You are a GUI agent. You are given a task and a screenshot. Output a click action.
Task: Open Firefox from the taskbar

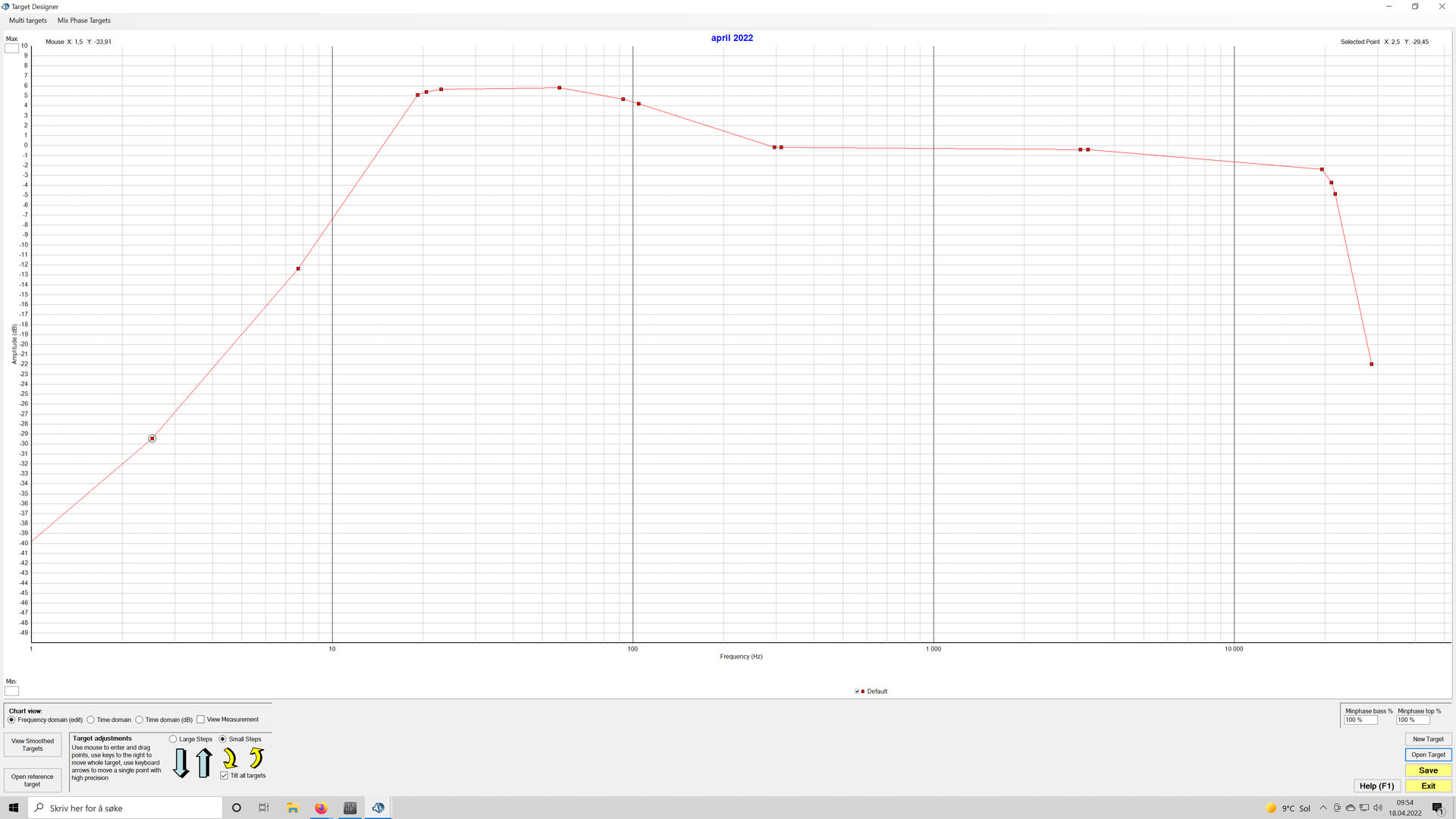322,808
